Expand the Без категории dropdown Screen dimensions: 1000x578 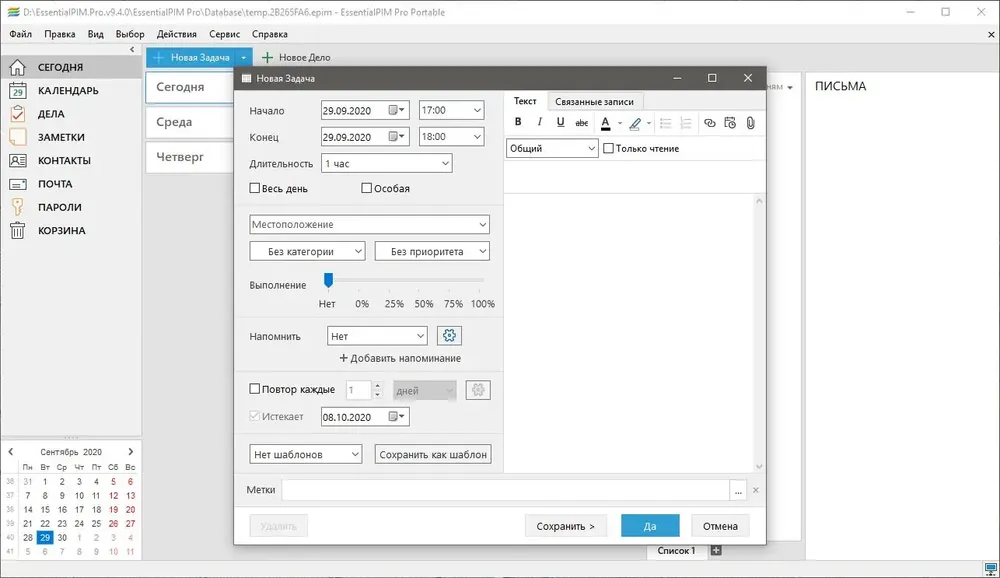point(307,251)
